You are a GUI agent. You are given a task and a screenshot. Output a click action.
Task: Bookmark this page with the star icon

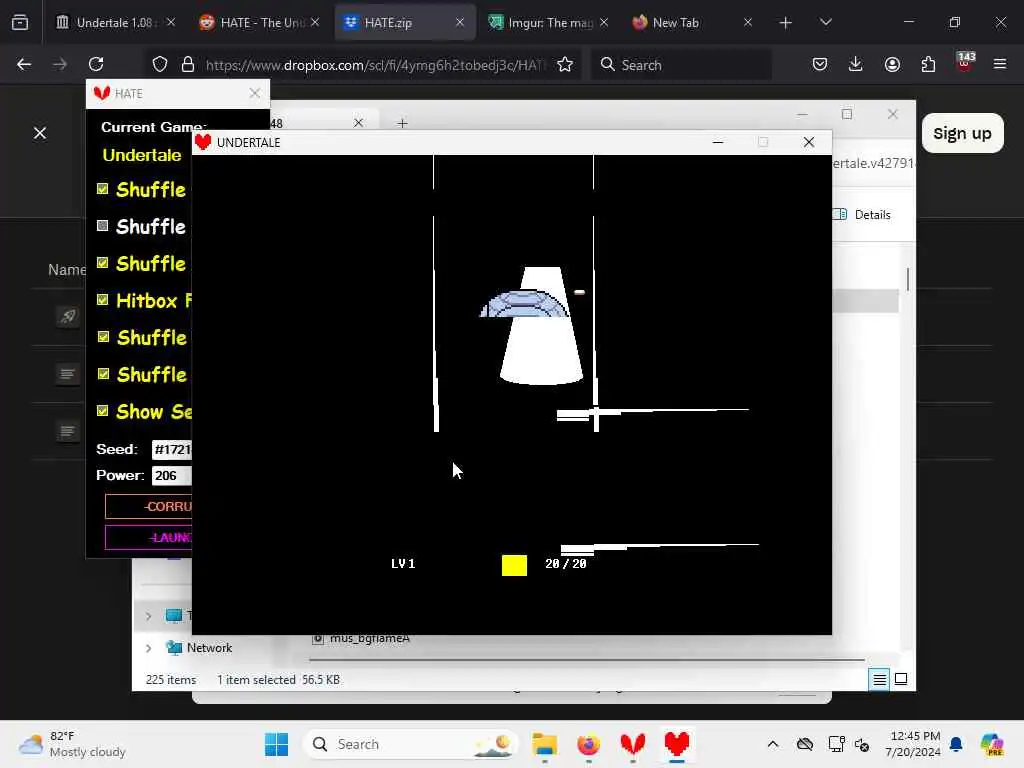[565, 64]
